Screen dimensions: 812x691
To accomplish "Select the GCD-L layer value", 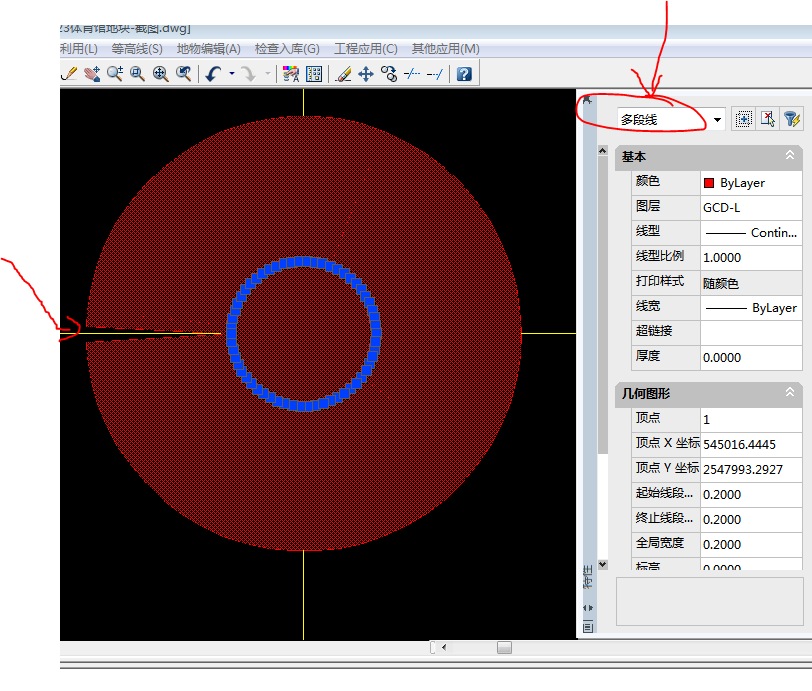I will click(x=751, y=208).
